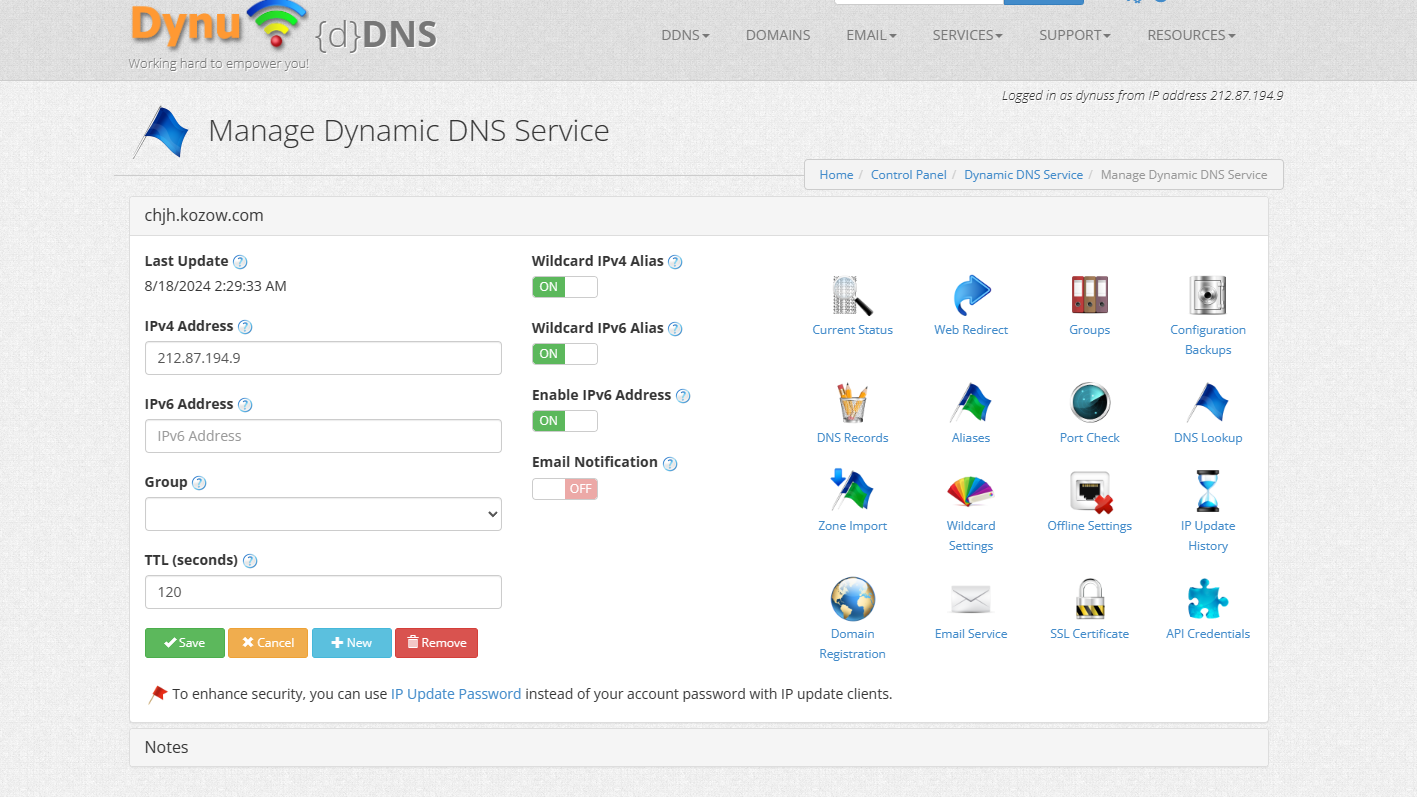The image size is (1417, 797).
Task: Click the IPv6 Address input field
Action: point(323,436)
